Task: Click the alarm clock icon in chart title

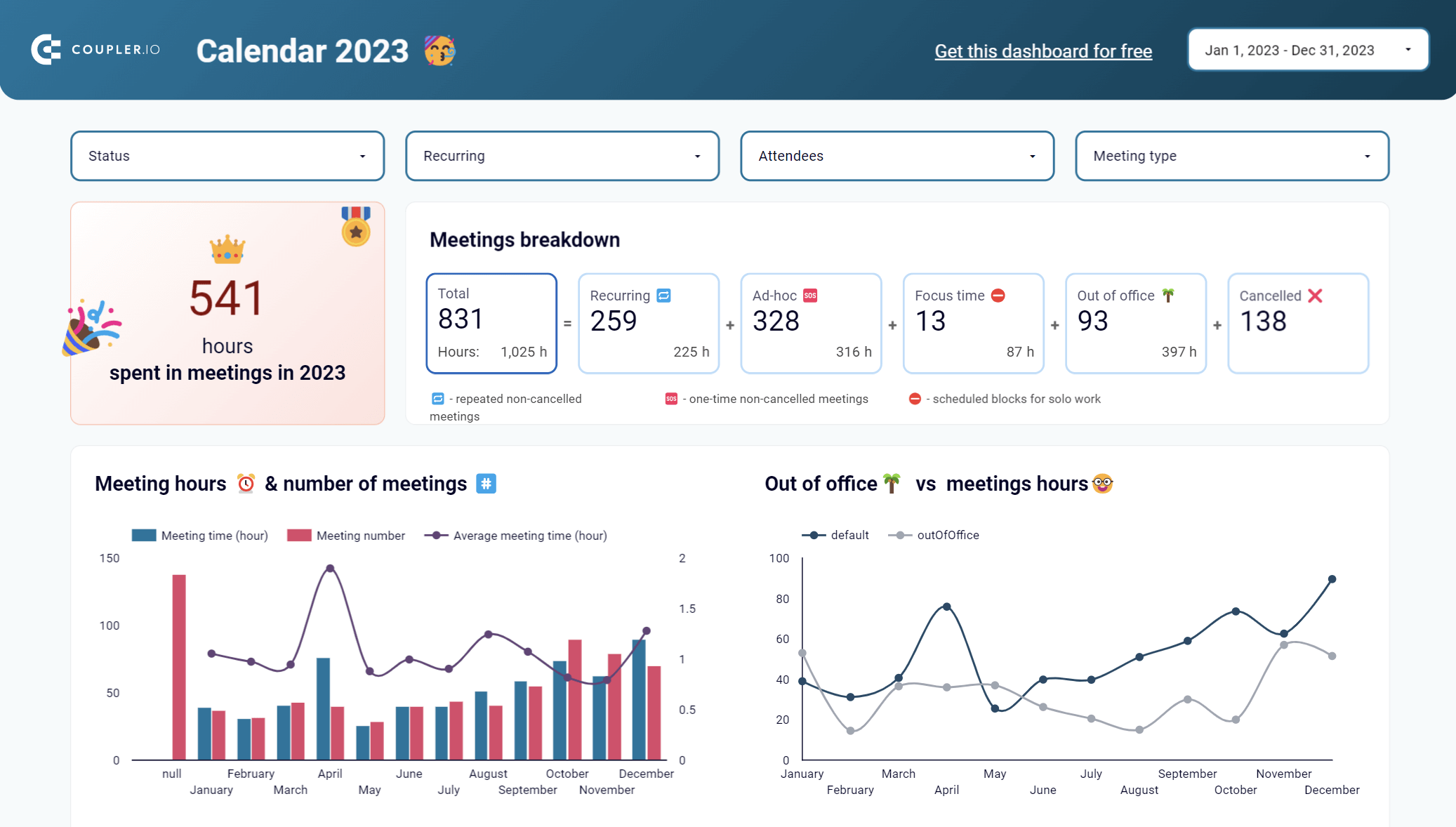Action: 246,484
